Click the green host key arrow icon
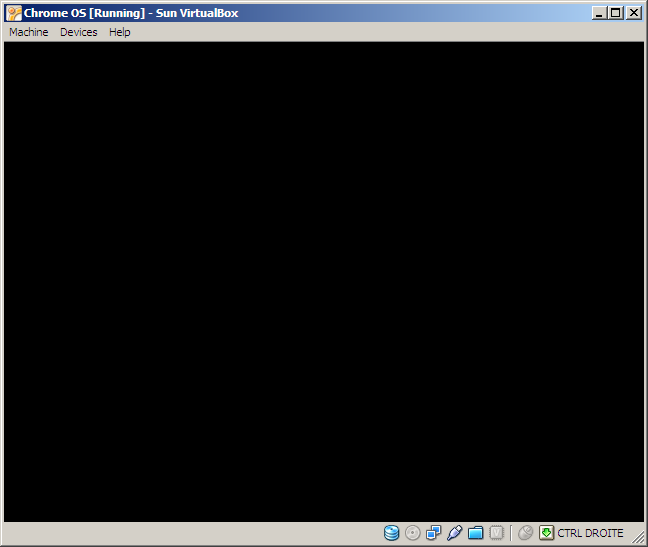Viewport: 648px width, 547px height. point(546,533)
